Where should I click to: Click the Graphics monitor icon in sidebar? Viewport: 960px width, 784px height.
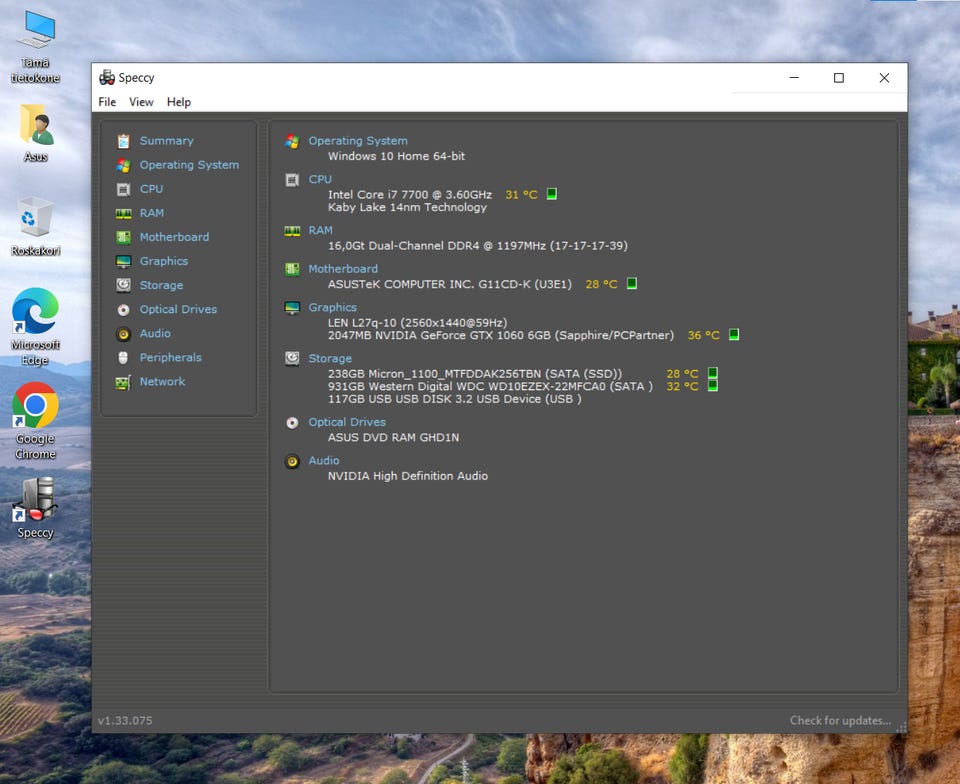(x=123, y=261)
